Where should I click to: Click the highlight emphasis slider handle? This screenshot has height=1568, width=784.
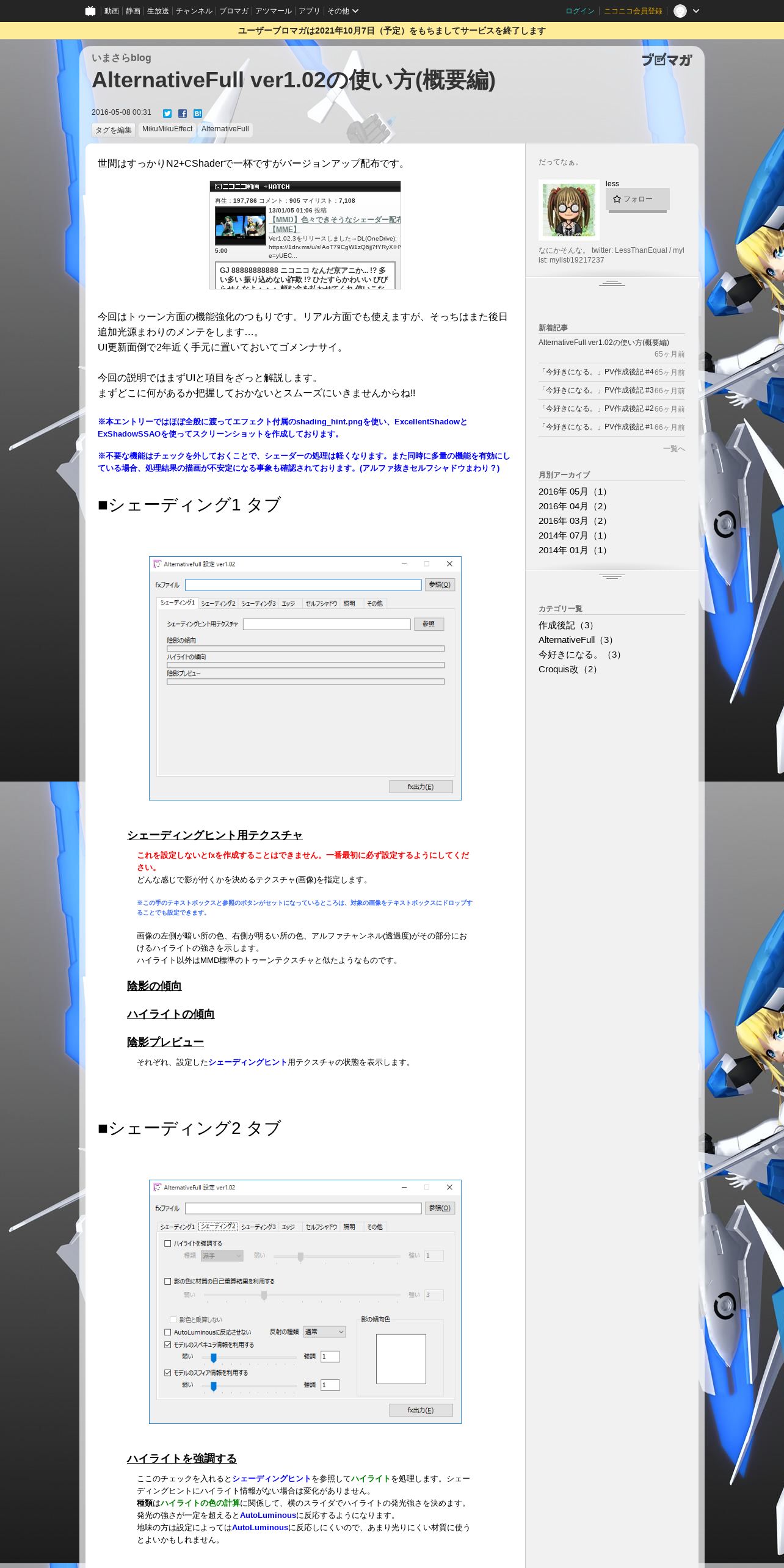point(300,1257)
